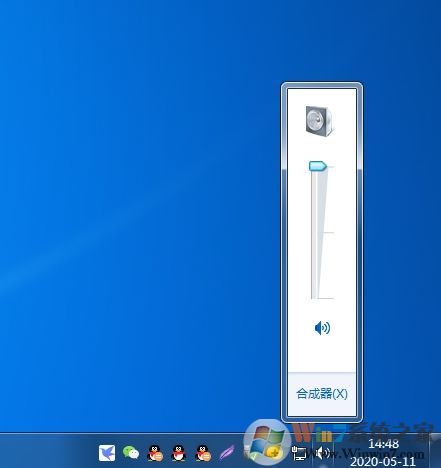
Task: Mute speakers with the blue speaker button
Action: click(x=322, y=328)
